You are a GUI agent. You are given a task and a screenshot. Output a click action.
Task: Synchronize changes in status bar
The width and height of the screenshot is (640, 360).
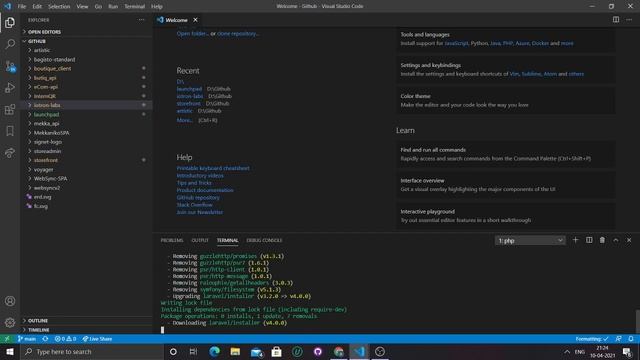pyautogui.click(x=45, y=339)
